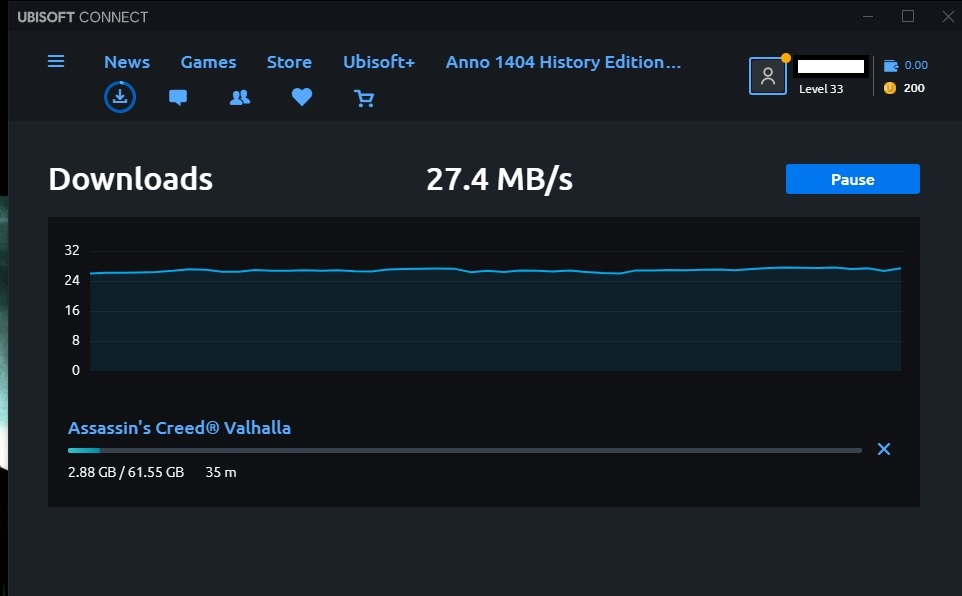Minimize the Ubisoft Connect window
The image size is (962, 596).
click(x=868, y=17)
